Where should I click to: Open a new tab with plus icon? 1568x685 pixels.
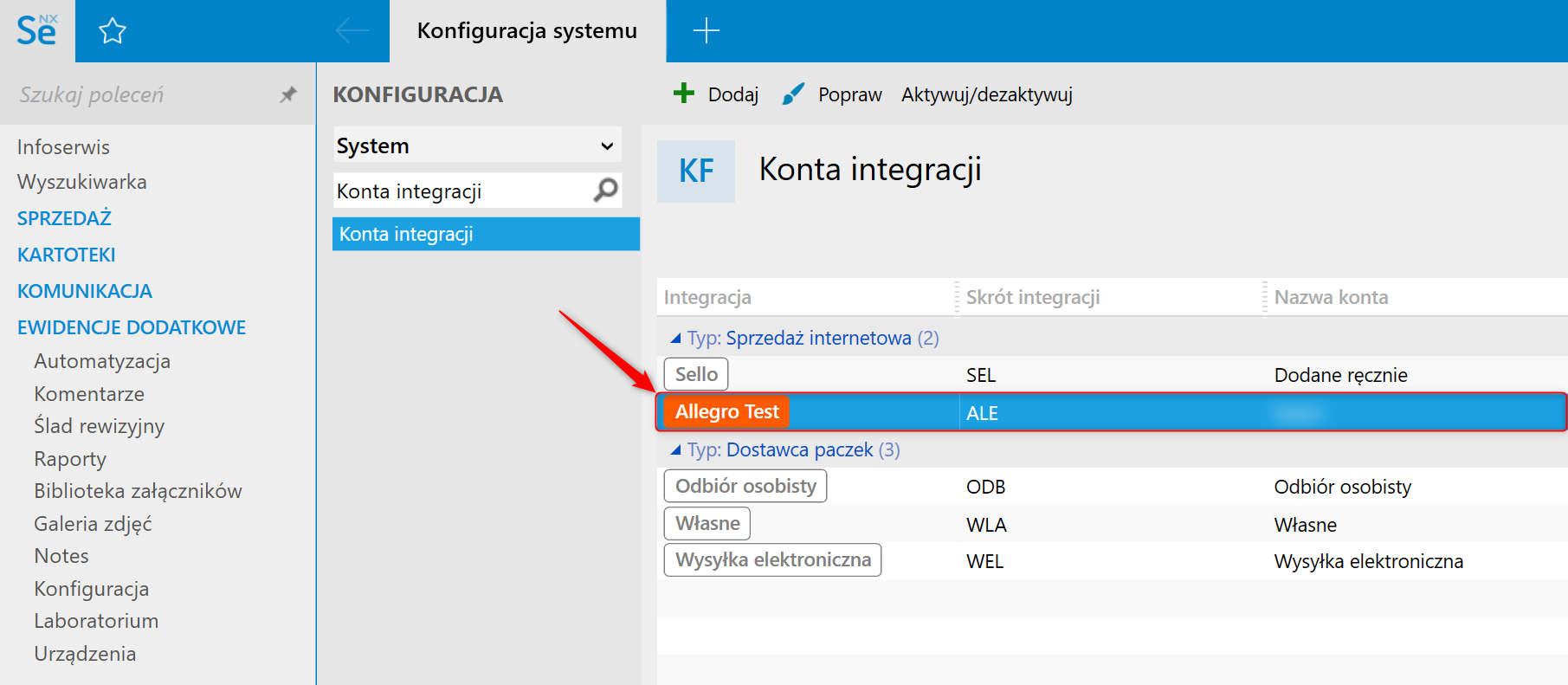tap(707, 31)
